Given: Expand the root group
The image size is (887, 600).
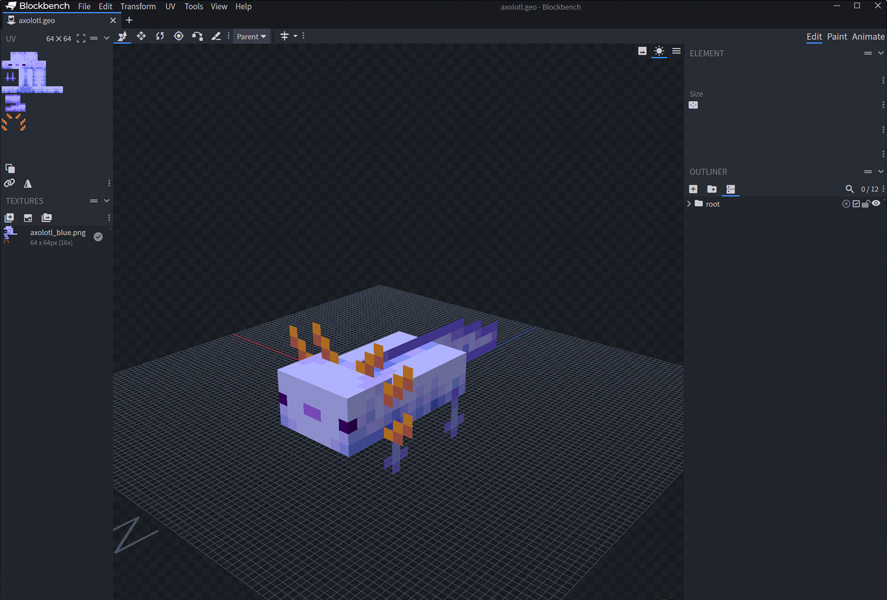Looking at the screenshot, I should (x=689, y=204).
